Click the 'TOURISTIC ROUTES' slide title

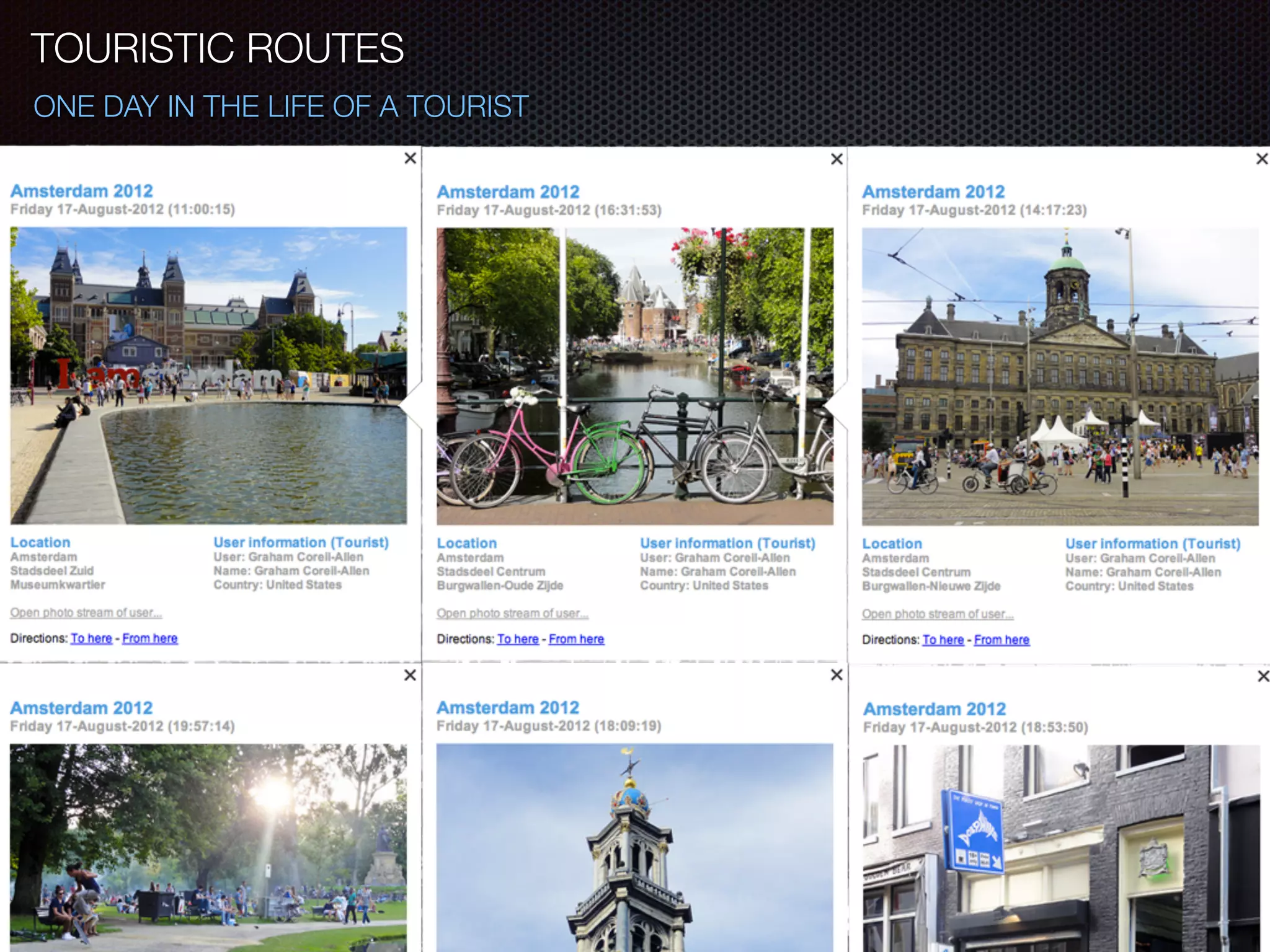217,48
